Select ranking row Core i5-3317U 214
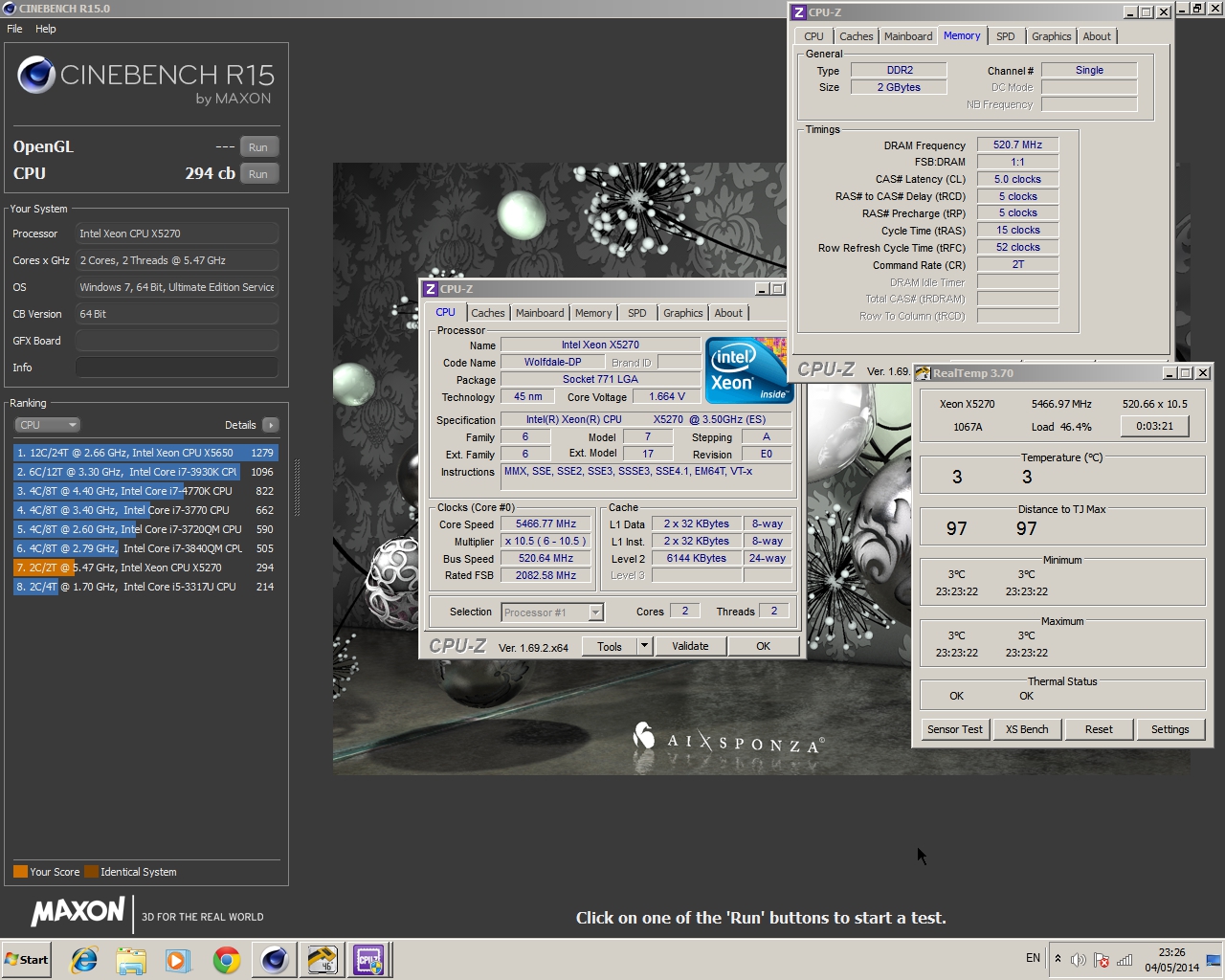 [x=145, y=587]
